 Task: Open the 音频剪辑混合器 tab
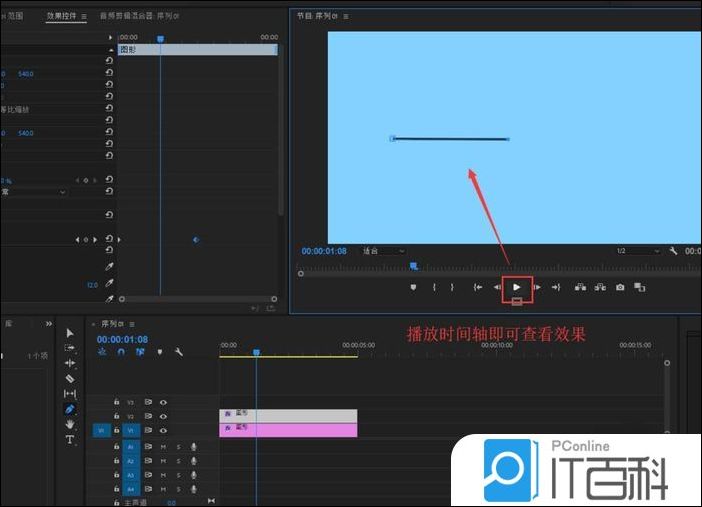140,17
